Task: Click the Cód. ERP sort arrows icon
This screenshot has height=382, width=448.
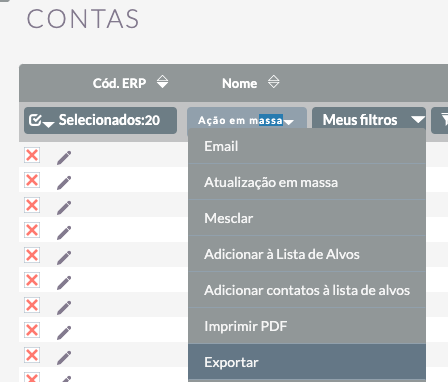Action: tap(162, 82)
